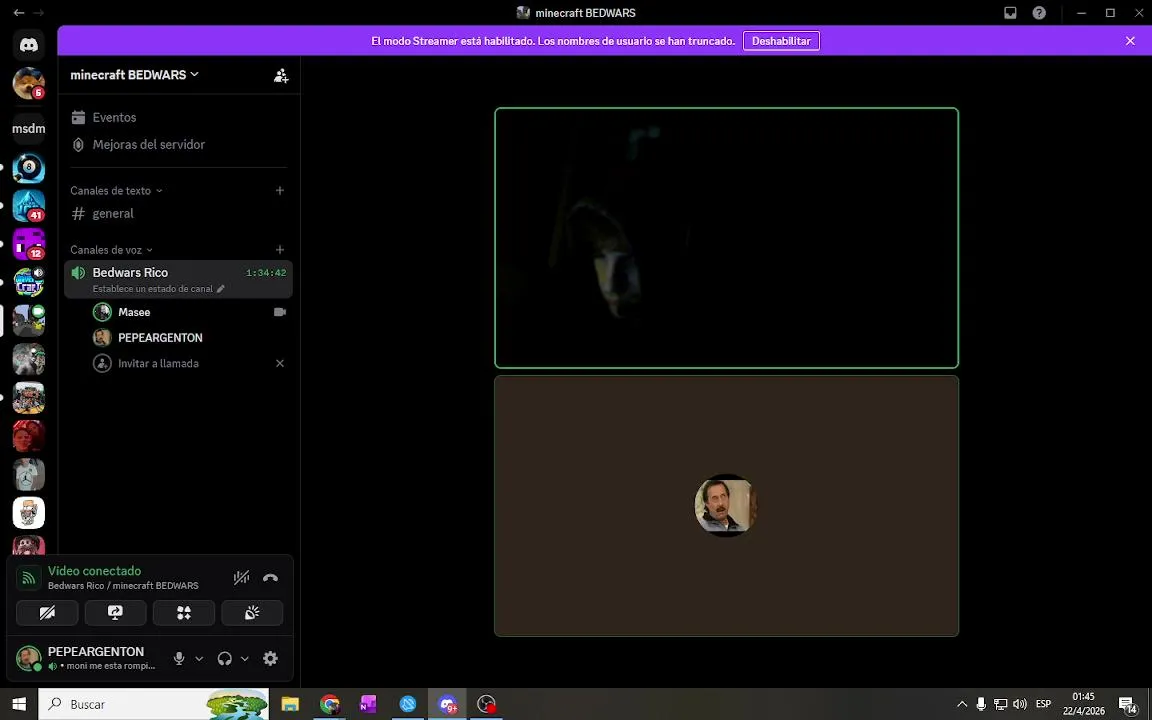
Task: Toggle noise suppression icon
Action: point(241,578)
